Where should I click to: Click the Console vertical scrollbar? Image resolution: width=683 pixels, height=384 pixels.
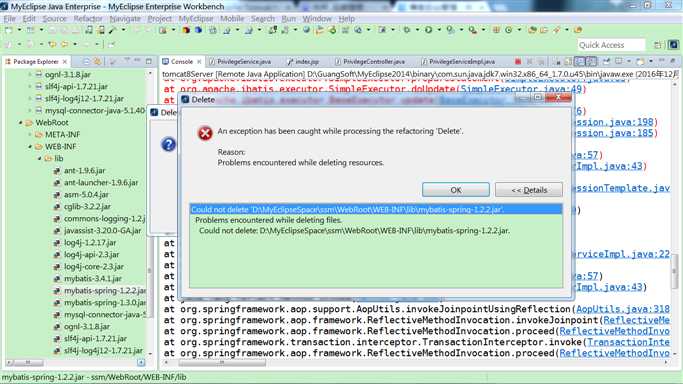point(674,270)
